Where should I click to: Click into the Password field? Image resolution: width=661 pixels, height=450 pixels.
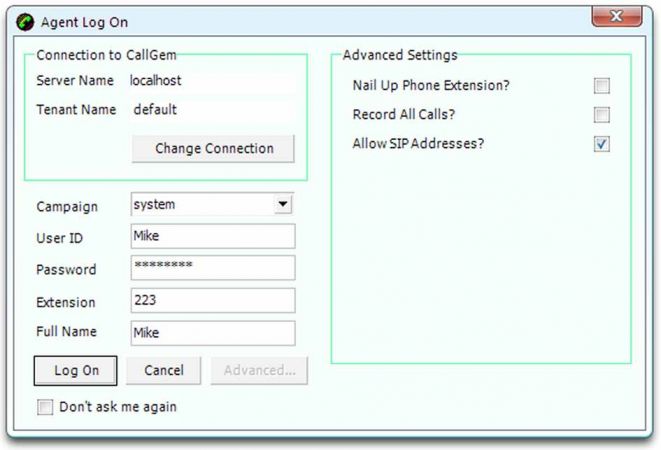[213, 268]
